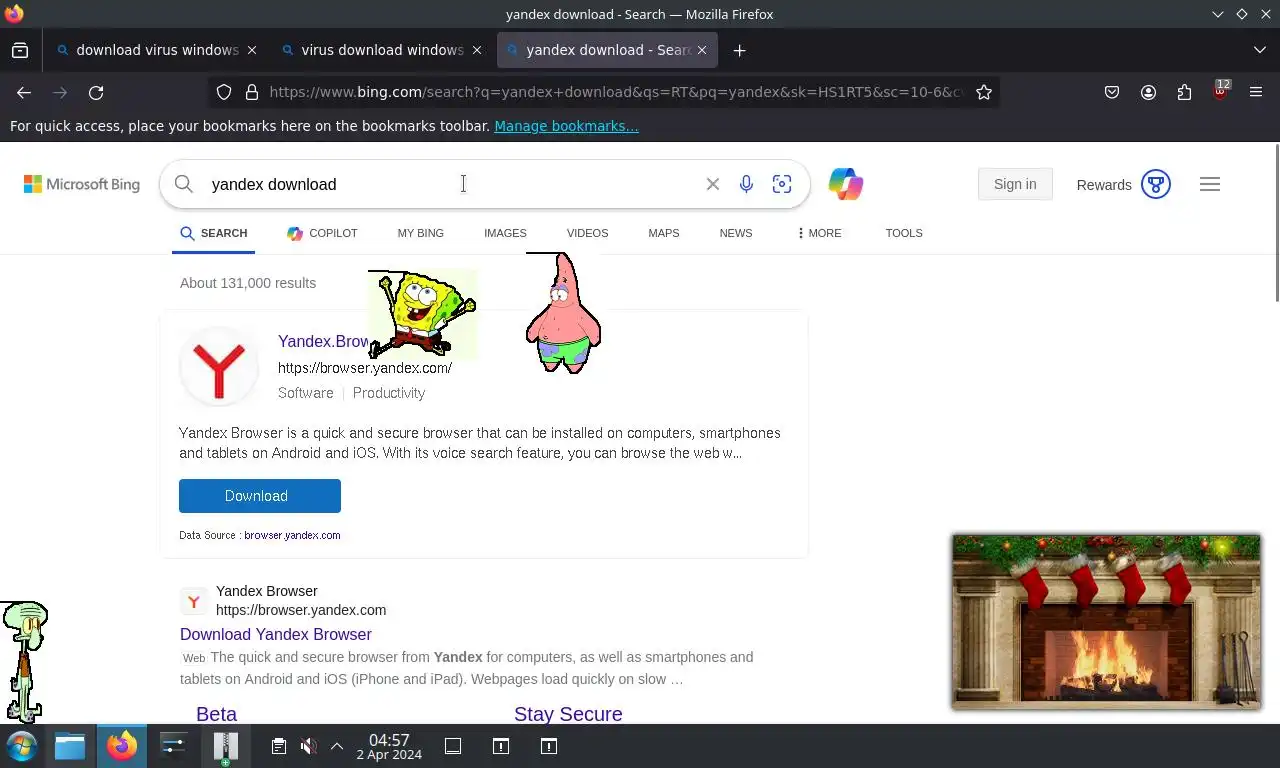Open tracking protection shield icon in address bar

(x=224, y=92)
